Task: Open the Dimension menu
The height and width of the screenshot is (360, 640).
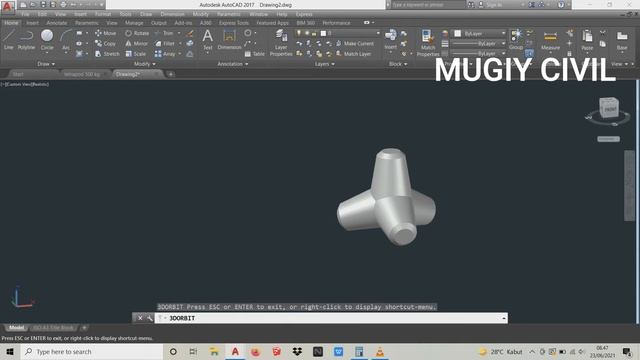Action: (172, 14)
